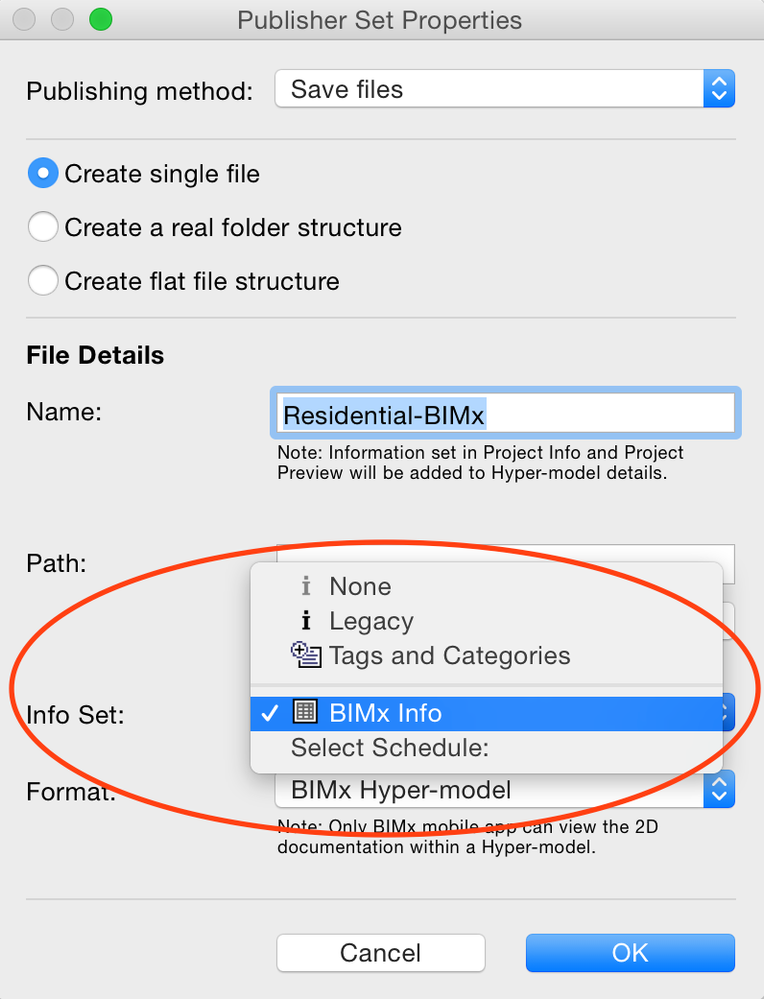Choose Select Schedule menu item

pos(390,748)
